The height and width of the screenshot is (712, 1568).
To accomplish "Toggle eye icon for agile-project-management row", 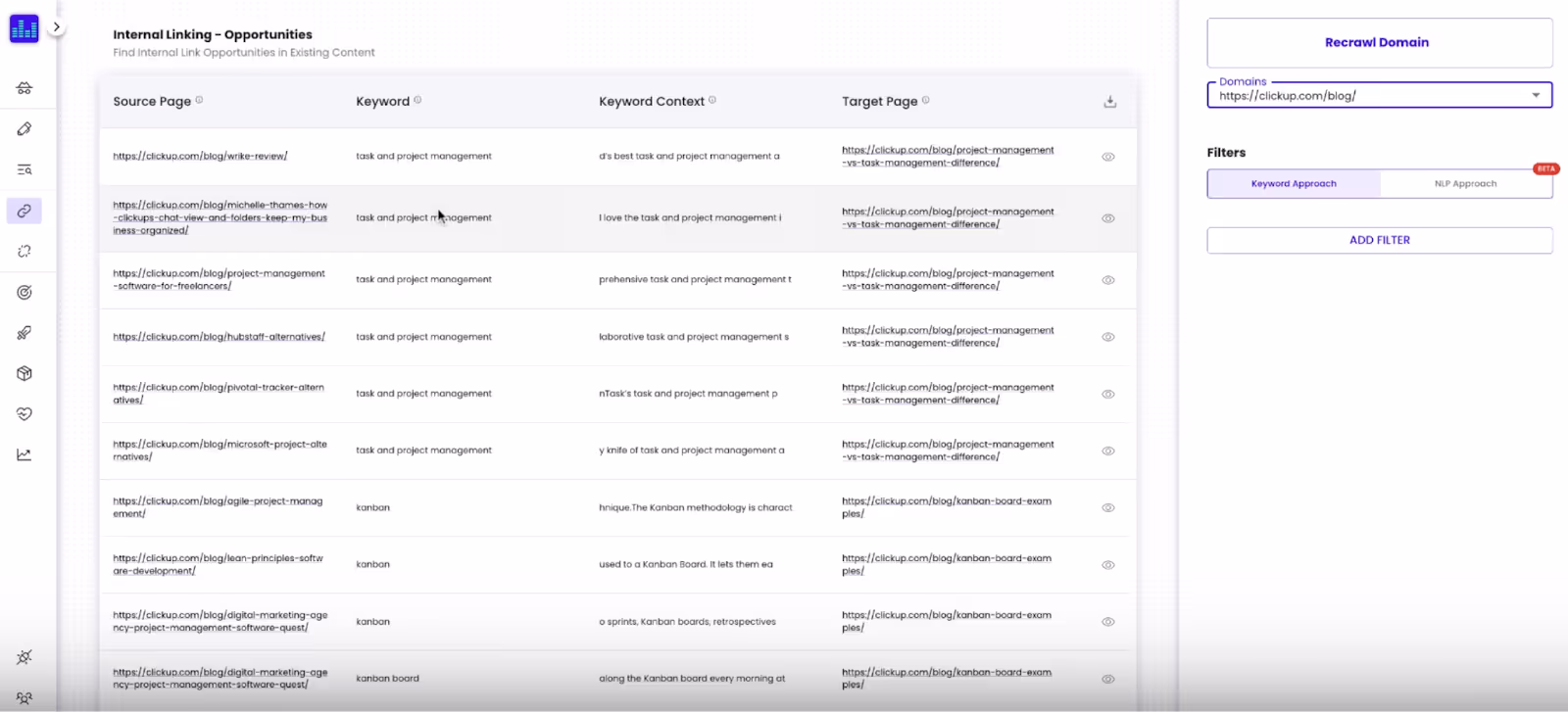I will click(1108, 508).
